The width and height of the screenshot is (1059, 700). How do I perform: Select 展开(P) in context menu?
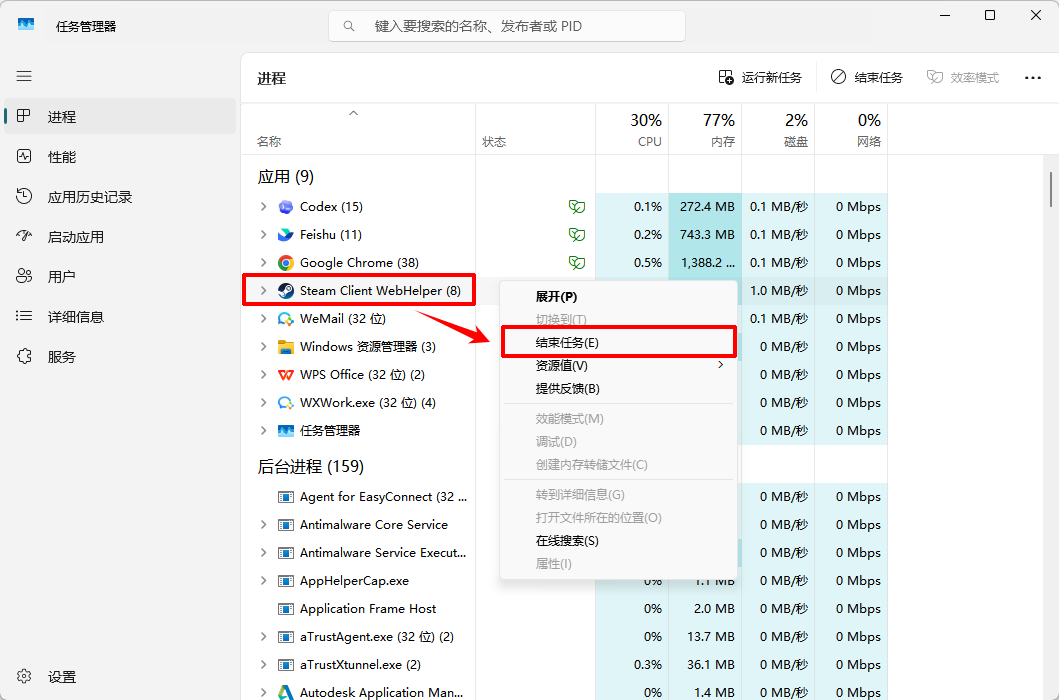click(619, 297)
